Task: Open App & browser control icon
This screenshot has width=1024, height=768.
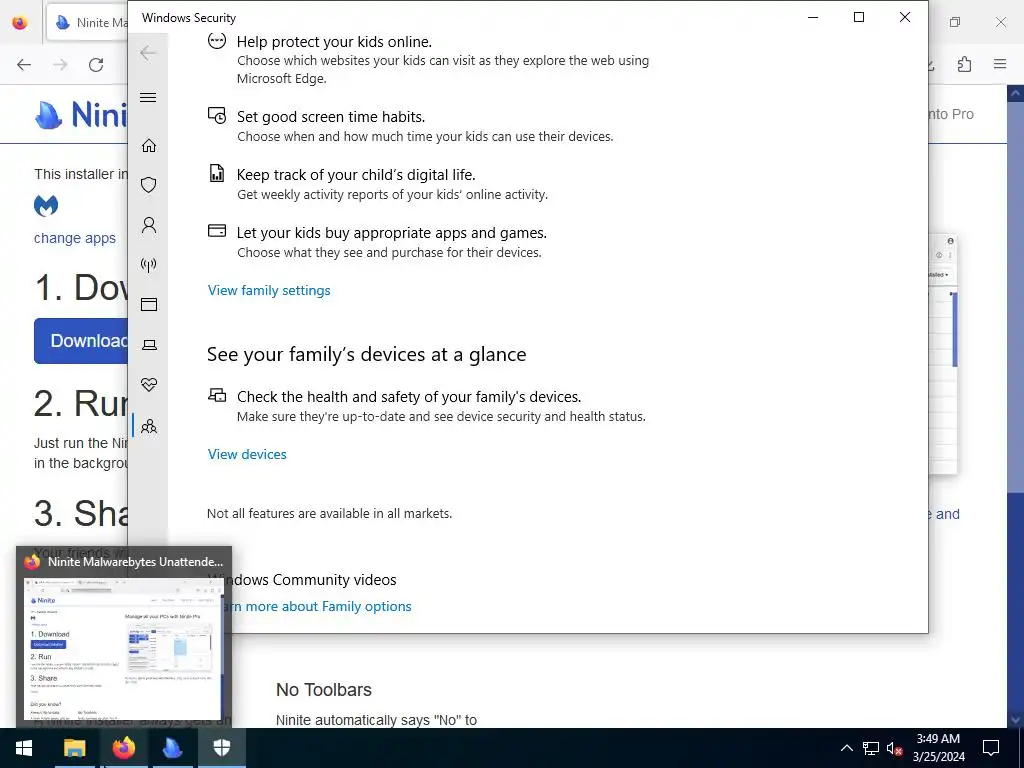Action: (149, 304)
